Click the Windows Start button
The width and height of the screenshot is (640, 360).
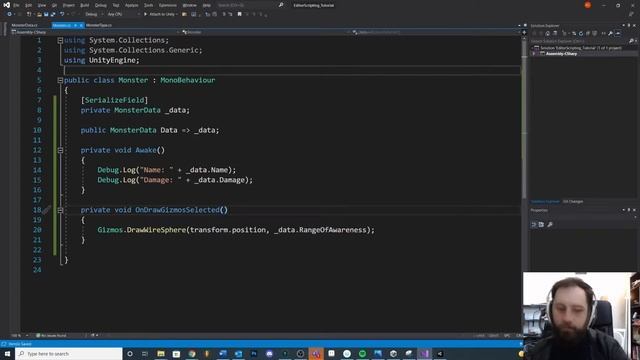coord(7,353)
